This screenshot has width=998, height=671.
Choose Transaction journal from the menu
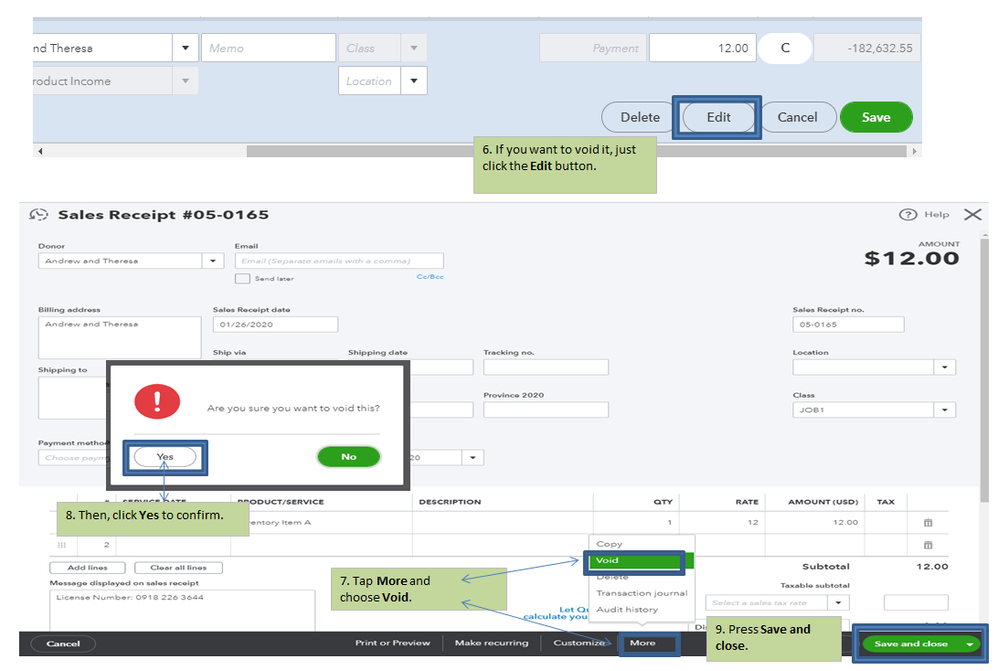(642, 593)
